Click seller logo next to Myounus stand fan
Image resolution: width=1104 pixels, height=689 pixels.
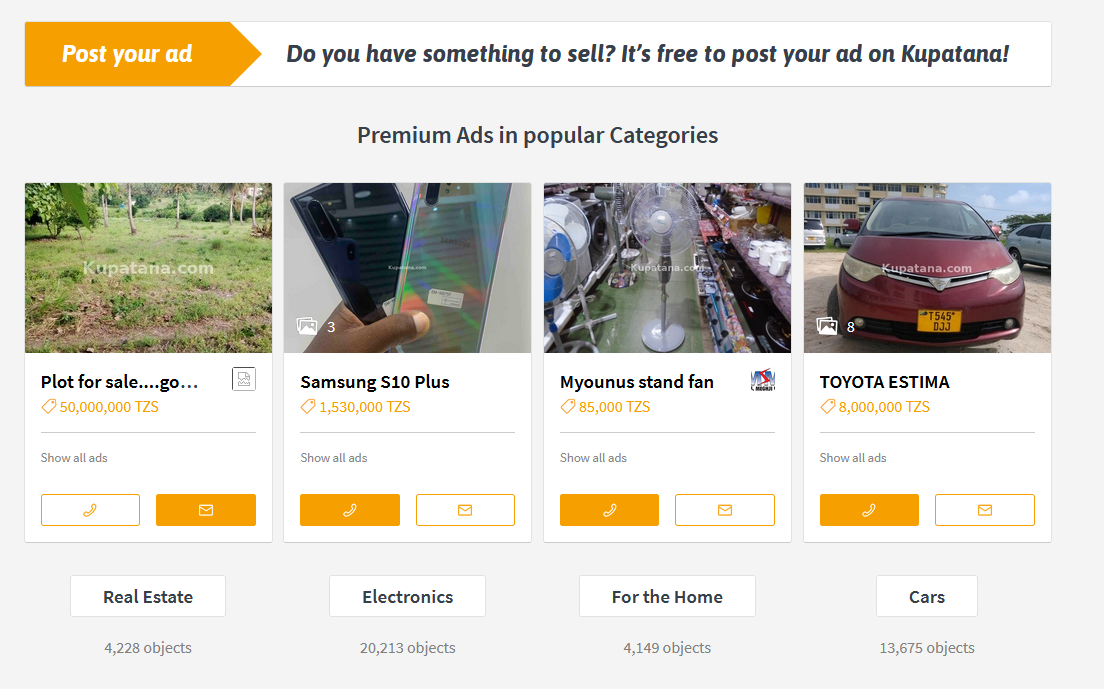763,380
